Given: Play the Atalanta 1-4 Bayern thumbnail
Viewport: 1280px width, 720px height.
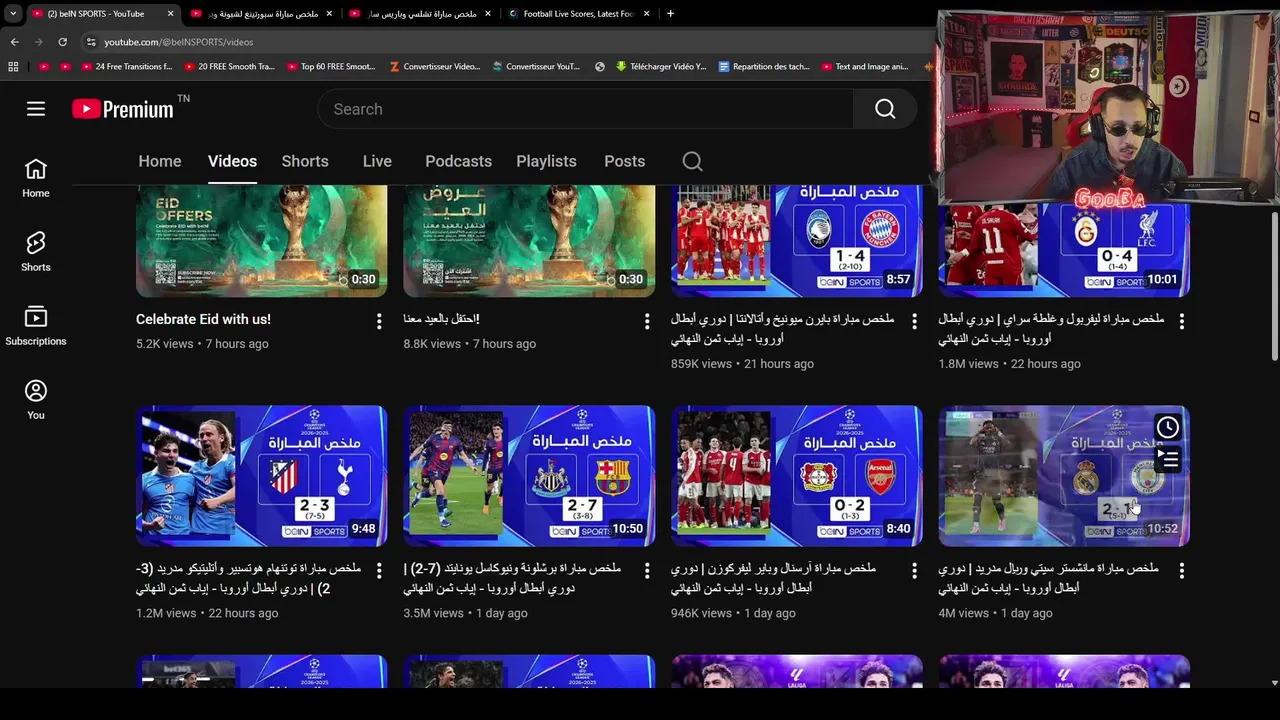Looking at the screenshot, I should click(x=796, y=241).
